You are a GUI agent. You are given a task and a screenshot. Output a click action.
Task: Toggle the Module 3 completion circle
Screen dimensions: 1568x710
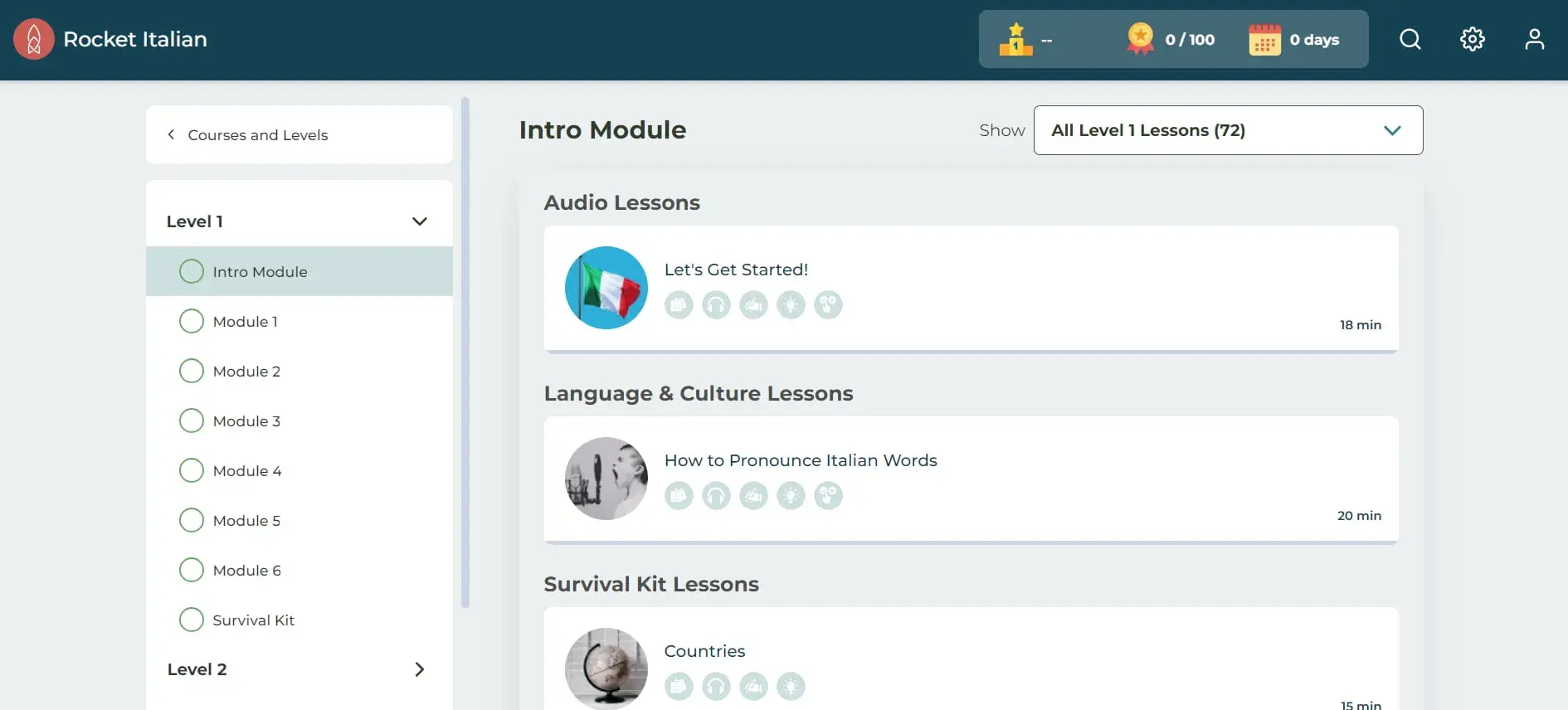(x=192, y=421)
